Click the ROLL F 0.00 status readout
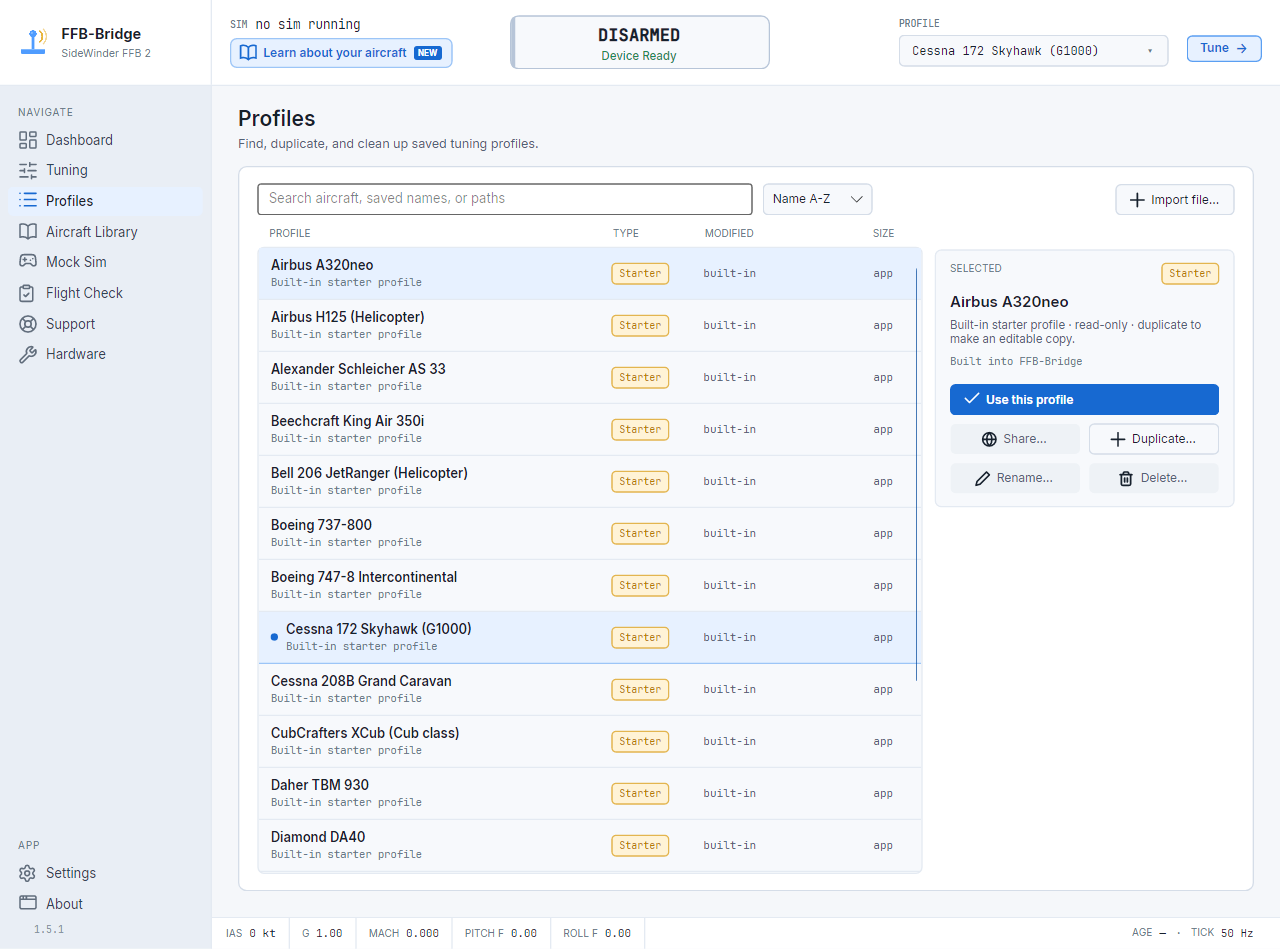 tap(597, 933)
